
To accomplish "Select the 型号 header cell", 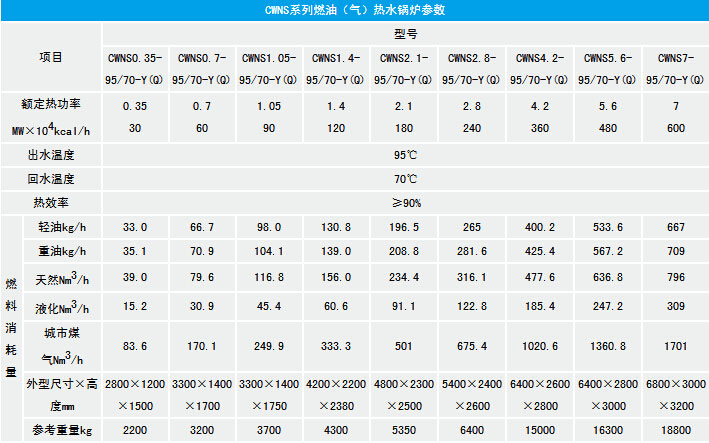I will click(405, 33).
